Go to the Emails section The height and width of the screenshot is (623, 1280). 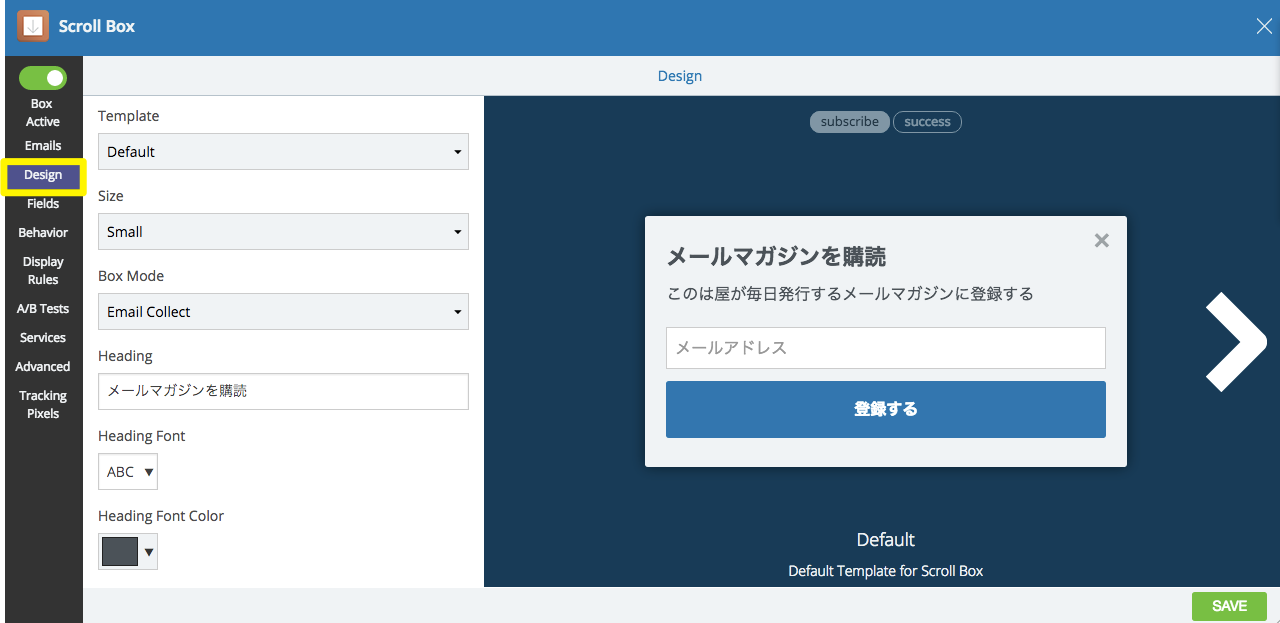(43, 146)
